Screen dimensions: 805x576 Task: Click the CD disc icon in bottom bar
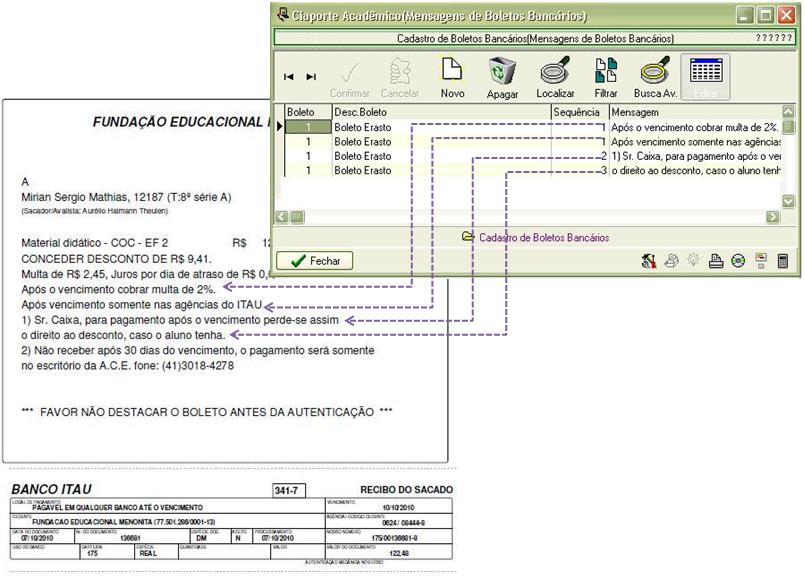(738, 261)
